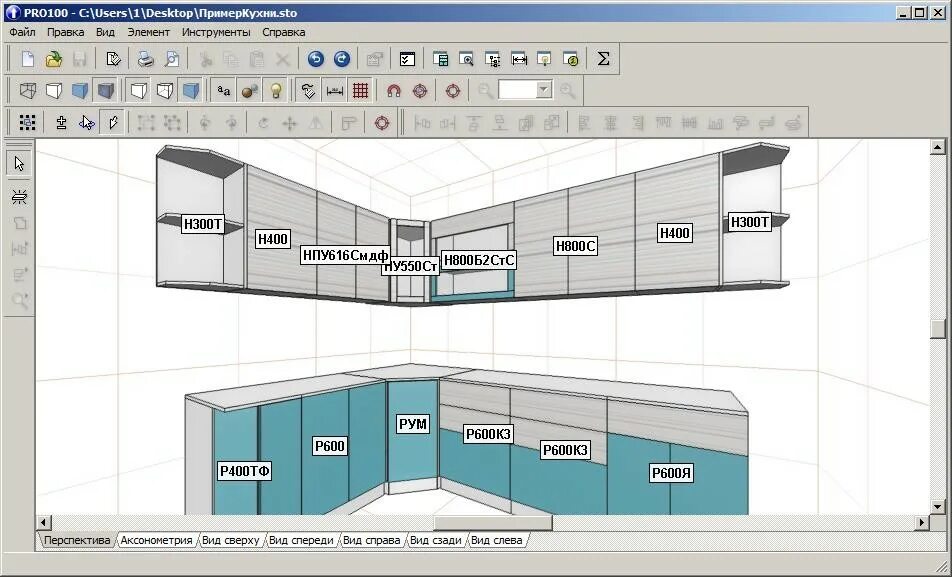Toggle photorealistic rendering sphere button
The height and width of the screenshot is (577, 952).
point(250,91)
